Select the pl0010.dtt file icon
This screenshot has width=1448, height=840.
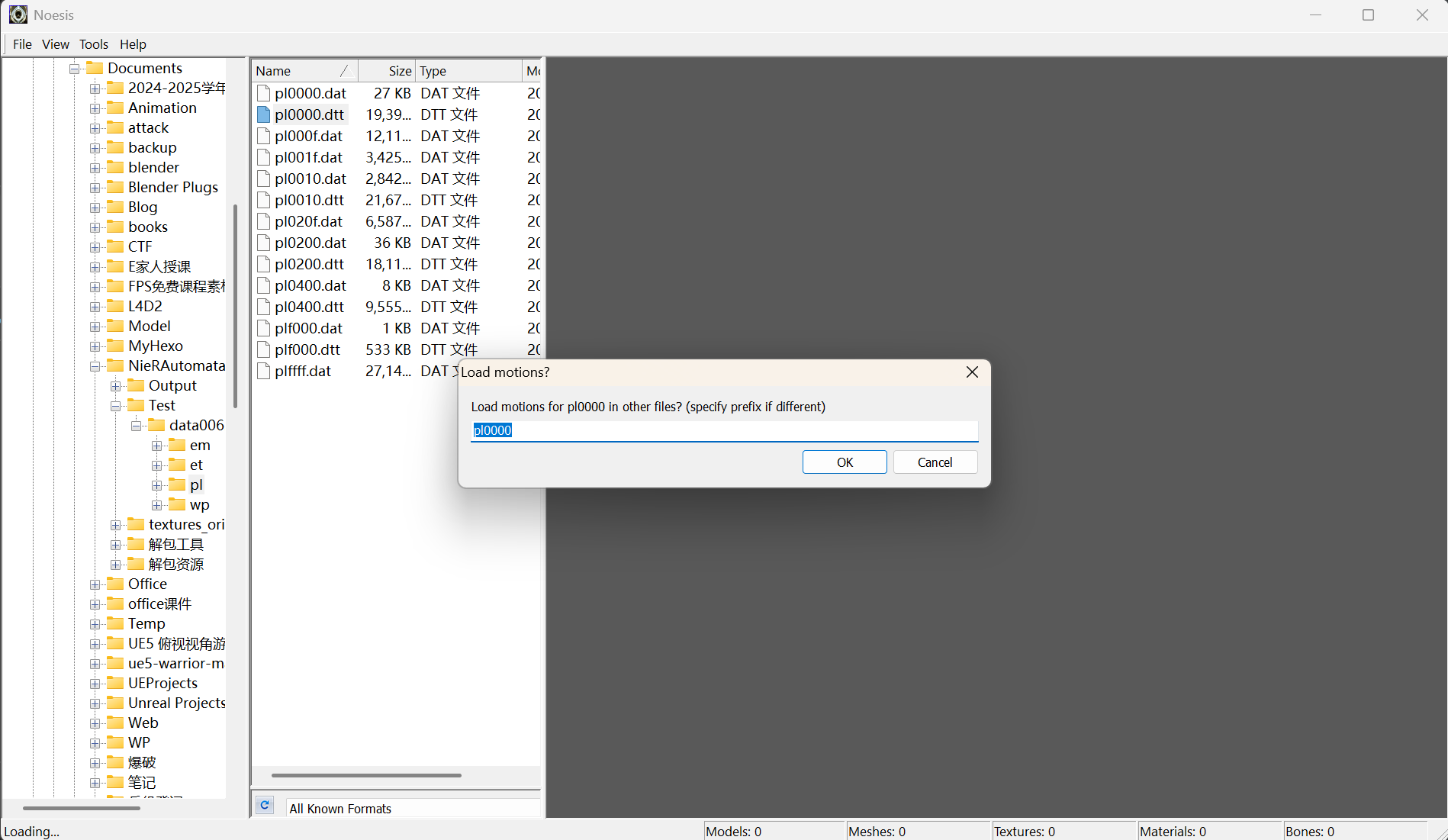264,200
